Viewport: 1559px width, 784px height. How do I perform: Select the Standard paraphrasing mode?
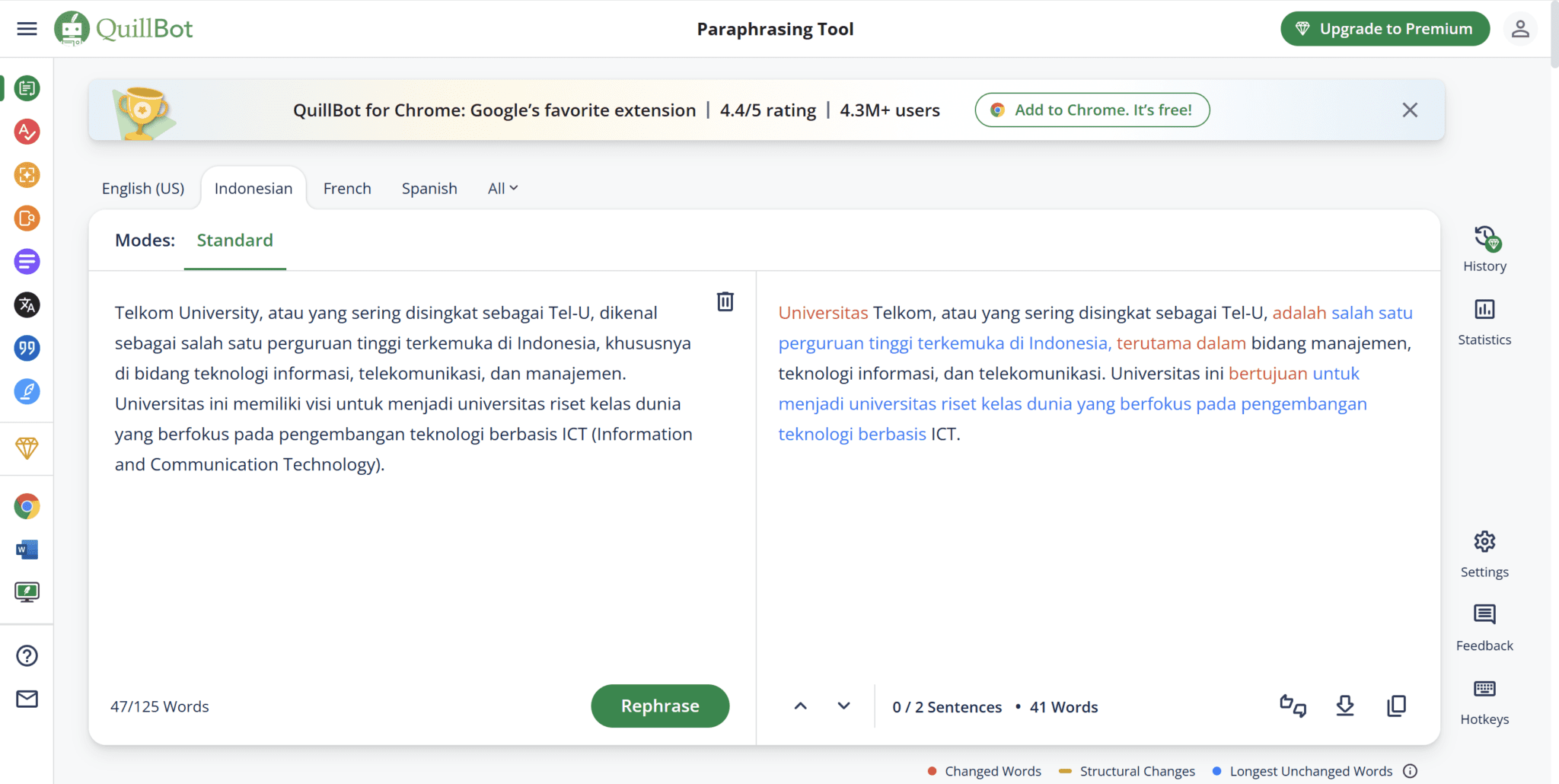click(234, 240)
